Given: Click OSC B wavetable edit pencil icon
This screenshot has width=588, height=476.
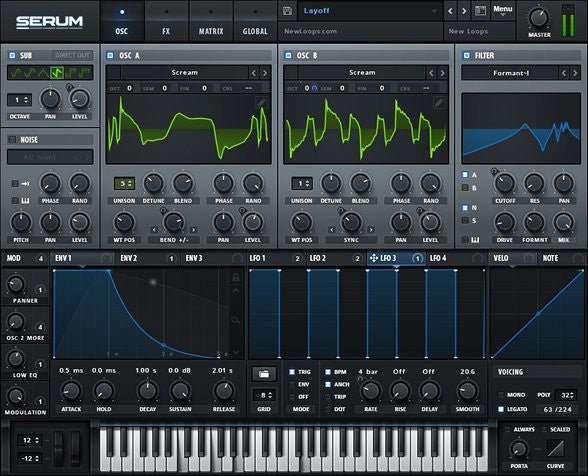Looking at the screenshot, I should (439, 102).
